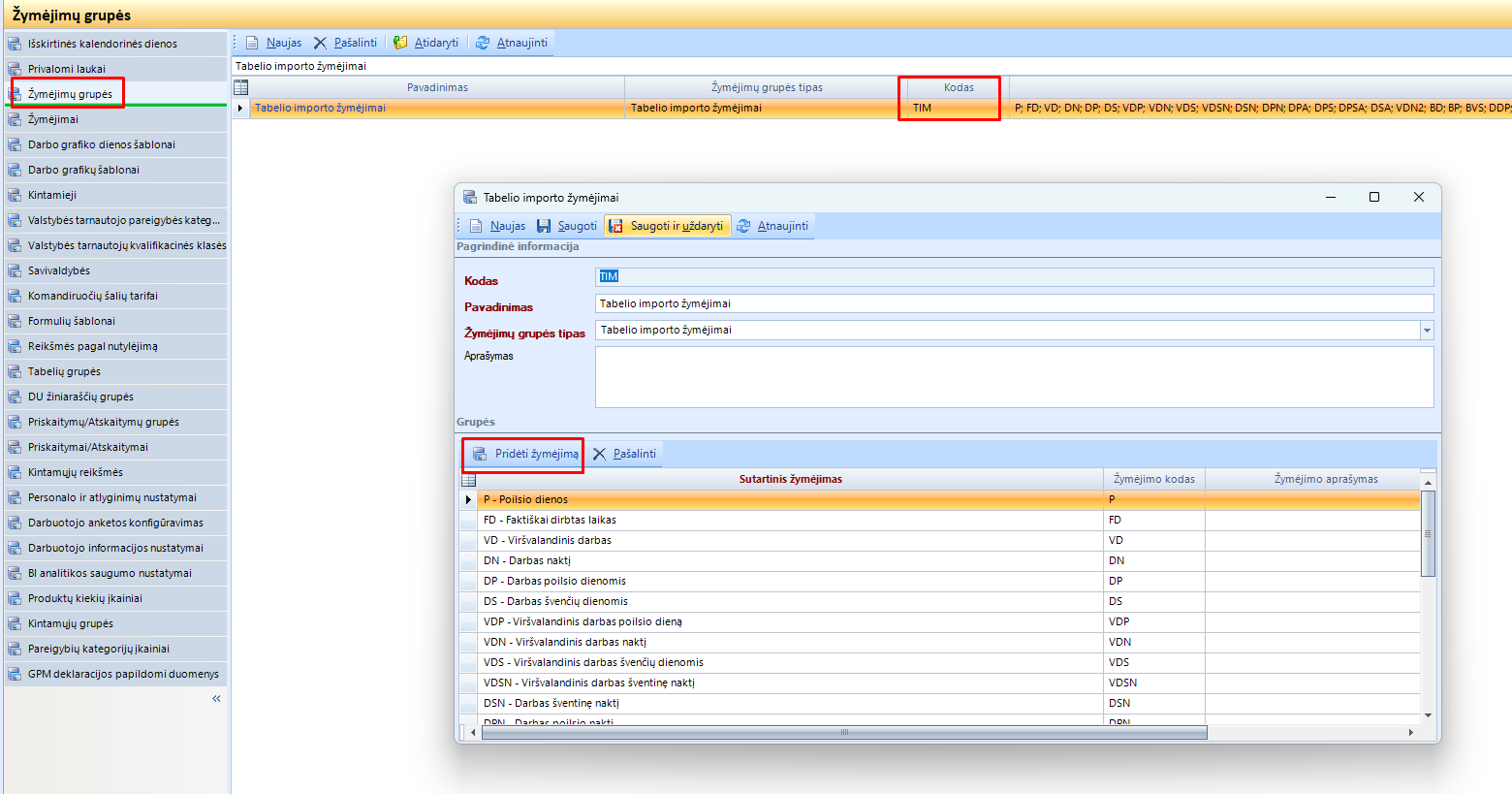The height and width of the screenshot is (794, 1512).
Task: Click Atnaujinti button in dialog toolbar
Action: click(x=772, y=226)
